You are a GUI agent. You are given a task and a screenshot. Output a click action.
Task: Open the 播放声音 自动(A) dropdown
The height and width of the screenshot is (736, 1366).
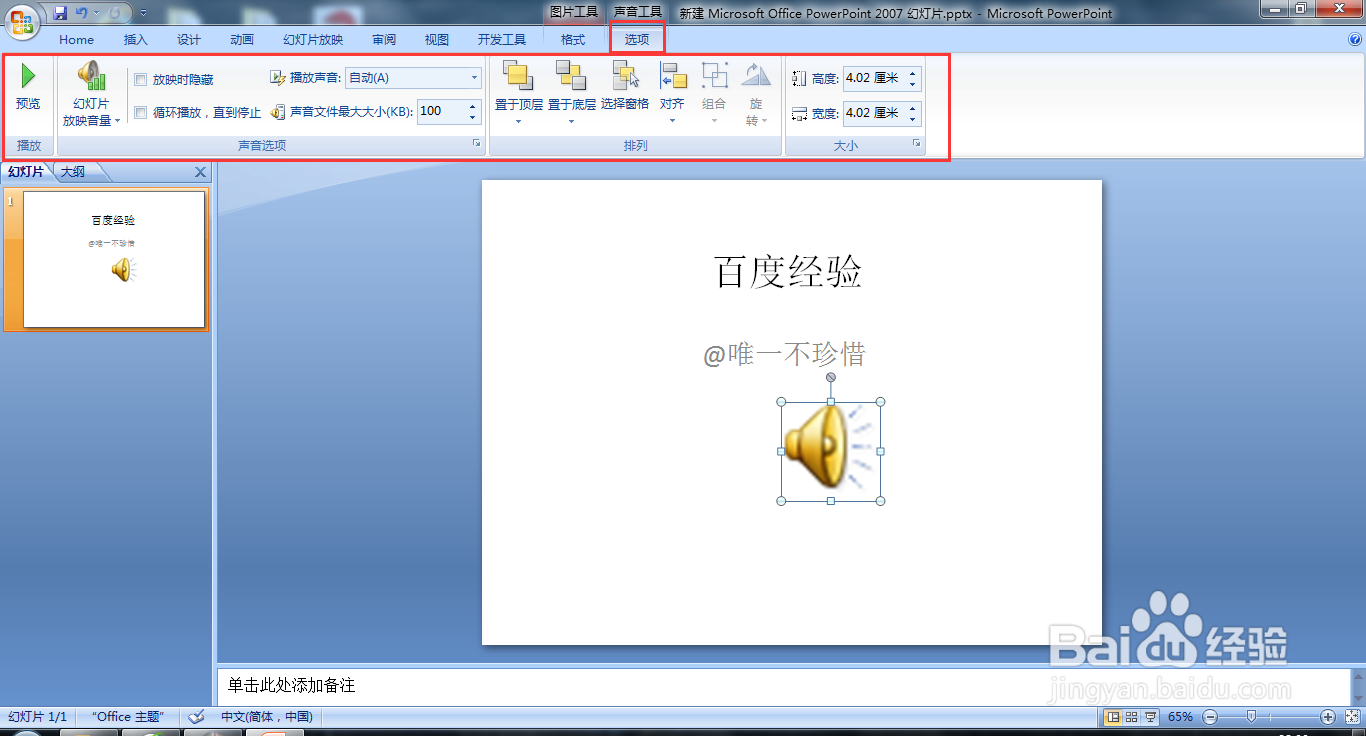pos(475,77)
